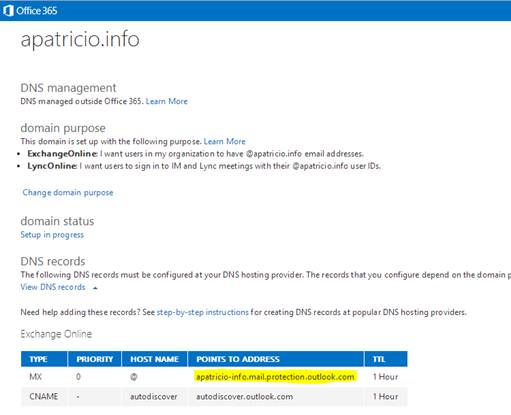
Task: Open Learn More under domain purpose
Action: tap(225, 141)
